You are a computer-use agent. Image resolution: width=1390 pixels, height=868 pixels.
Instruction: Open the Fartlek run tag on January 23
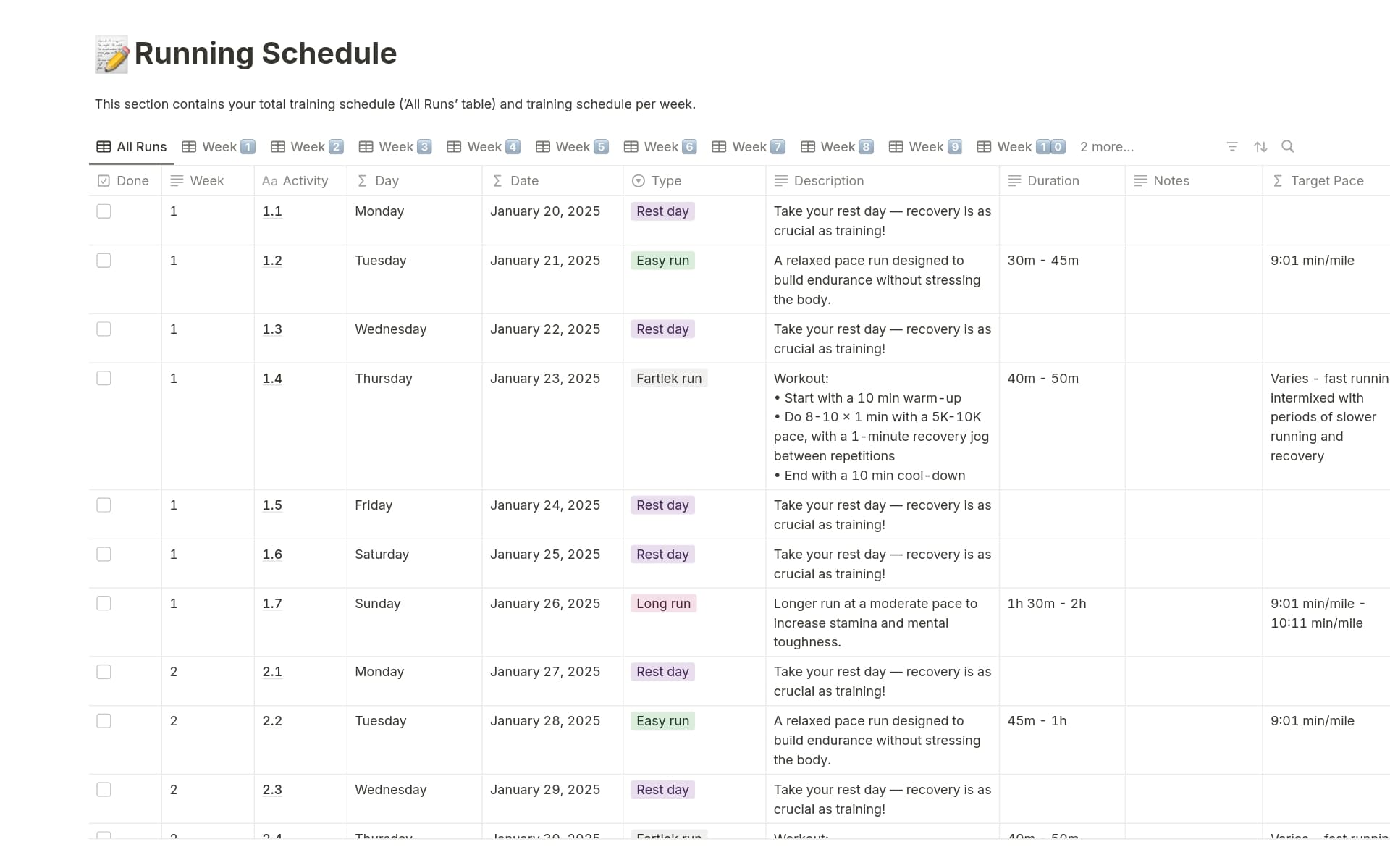pos(669,379)
